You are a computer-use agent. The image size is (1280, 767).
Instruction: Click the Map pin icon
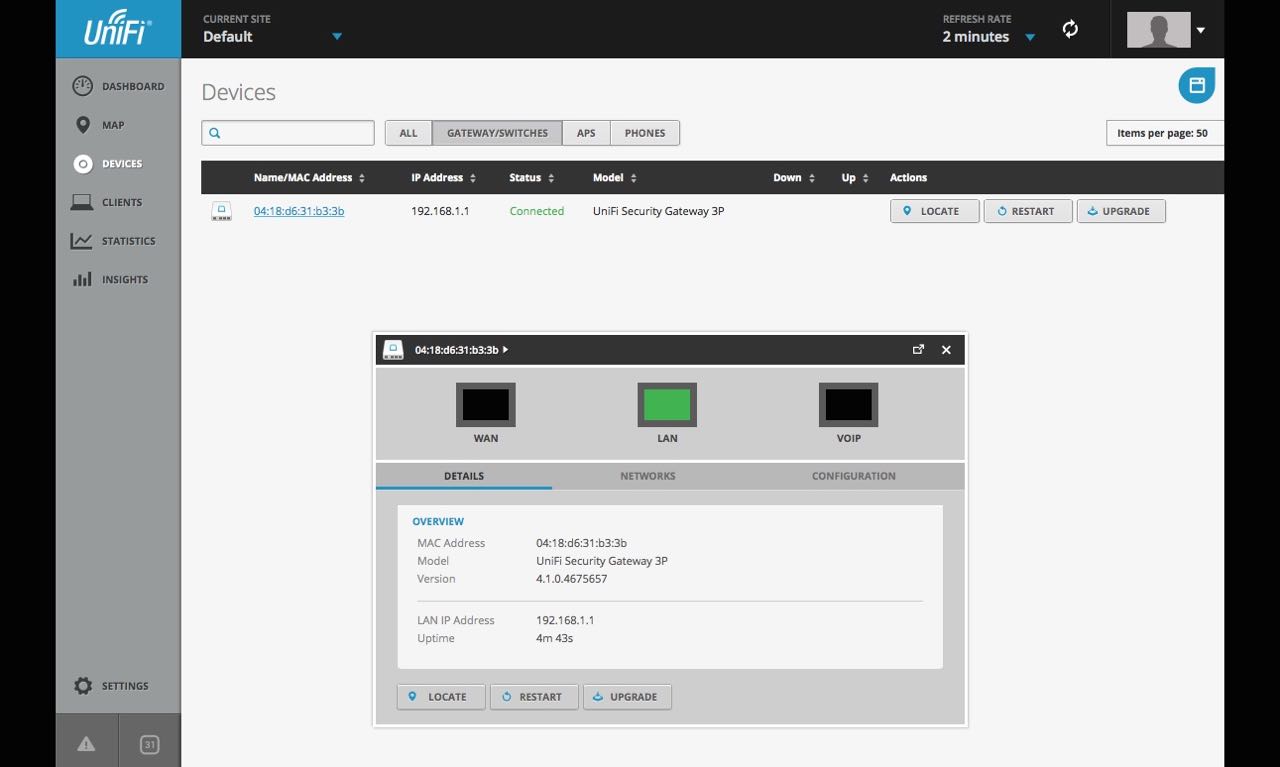(83, 125)
